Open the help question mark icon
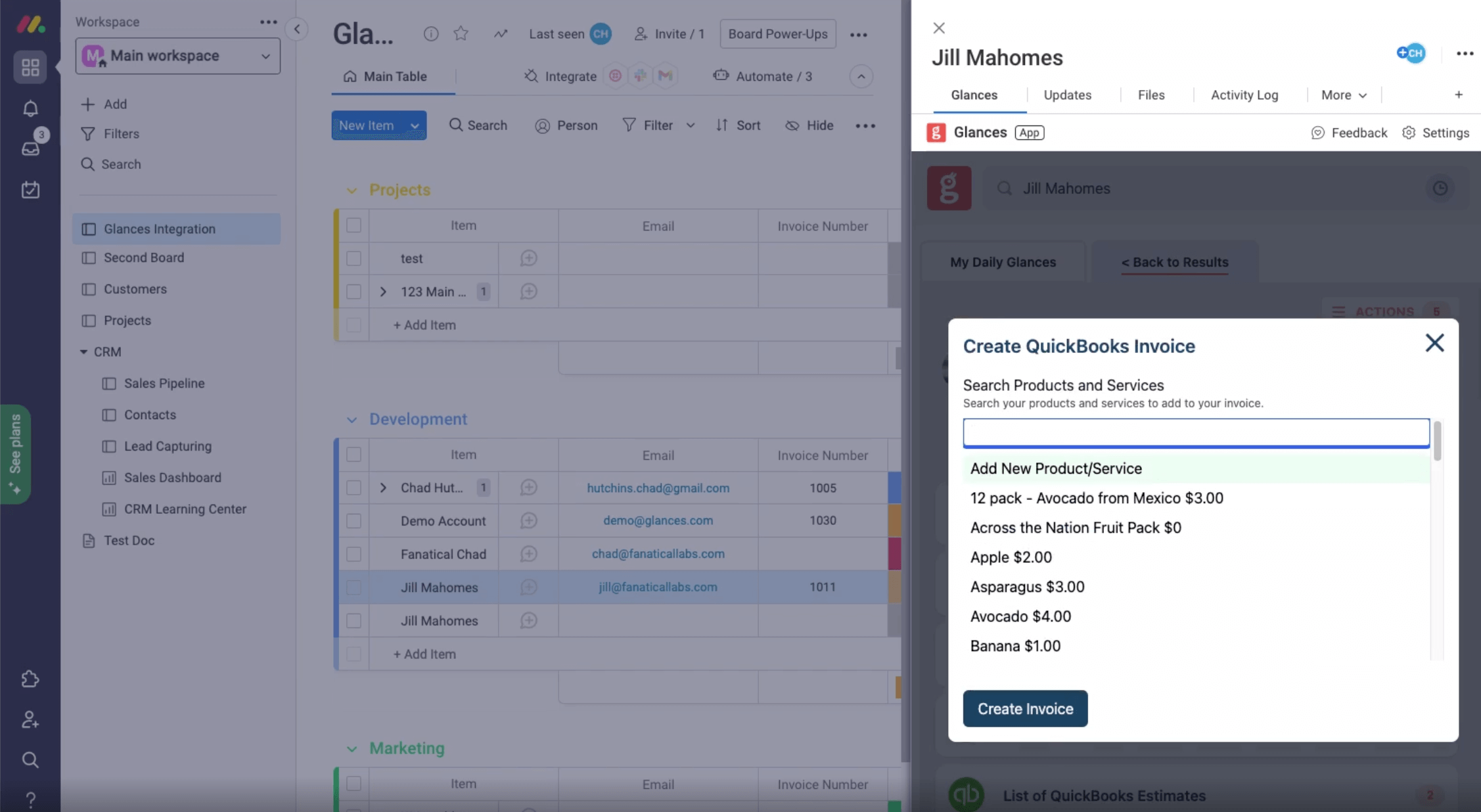Image resolution: width=1481 pixels, height=812 pixels. click(x=30, y=799)
